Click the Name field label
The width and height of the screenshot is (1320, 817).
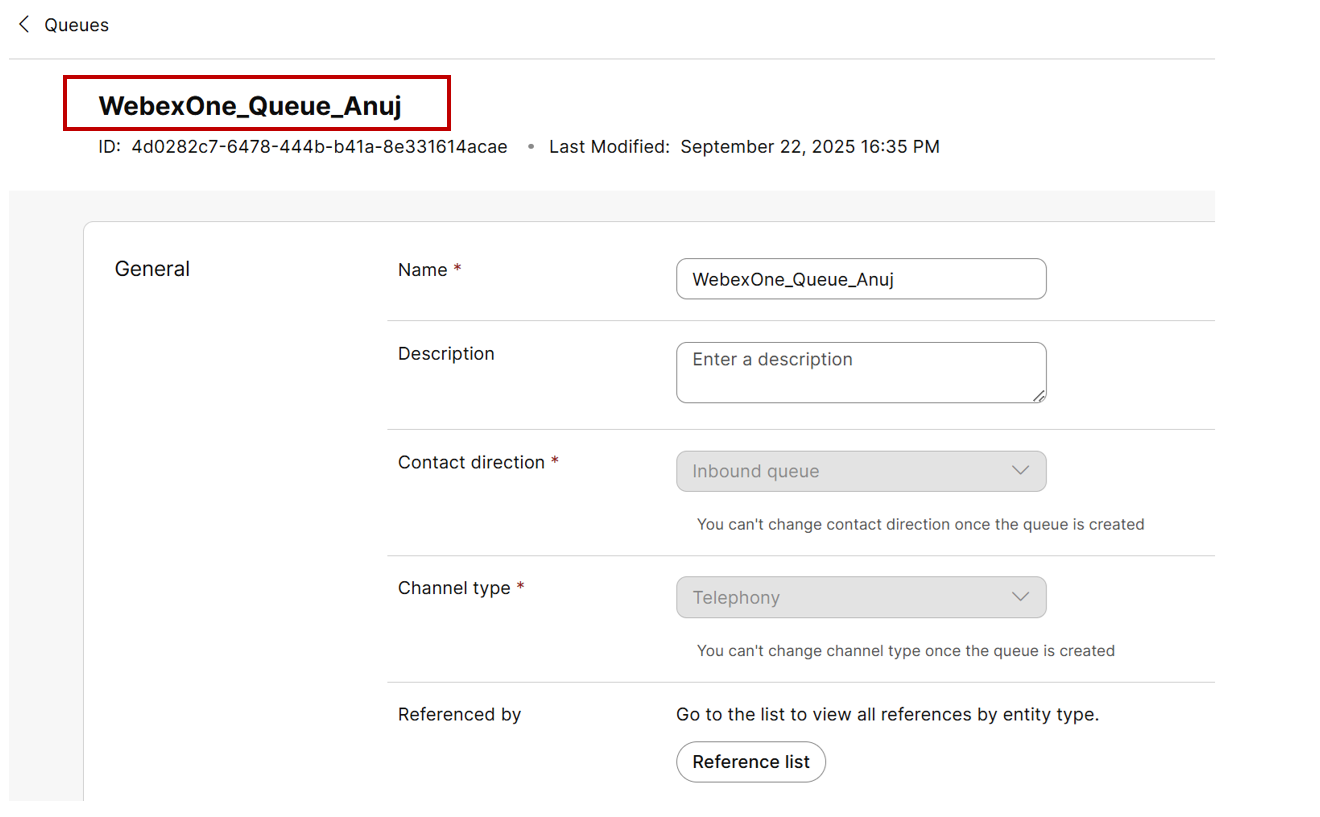click(423, 270)
